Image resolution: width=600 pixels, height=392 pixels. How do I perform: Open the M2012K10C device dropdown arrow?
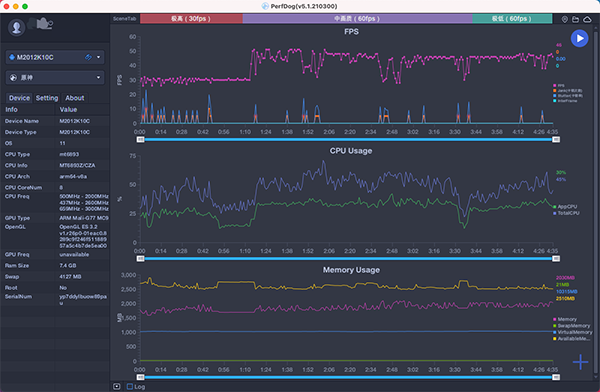98,57
